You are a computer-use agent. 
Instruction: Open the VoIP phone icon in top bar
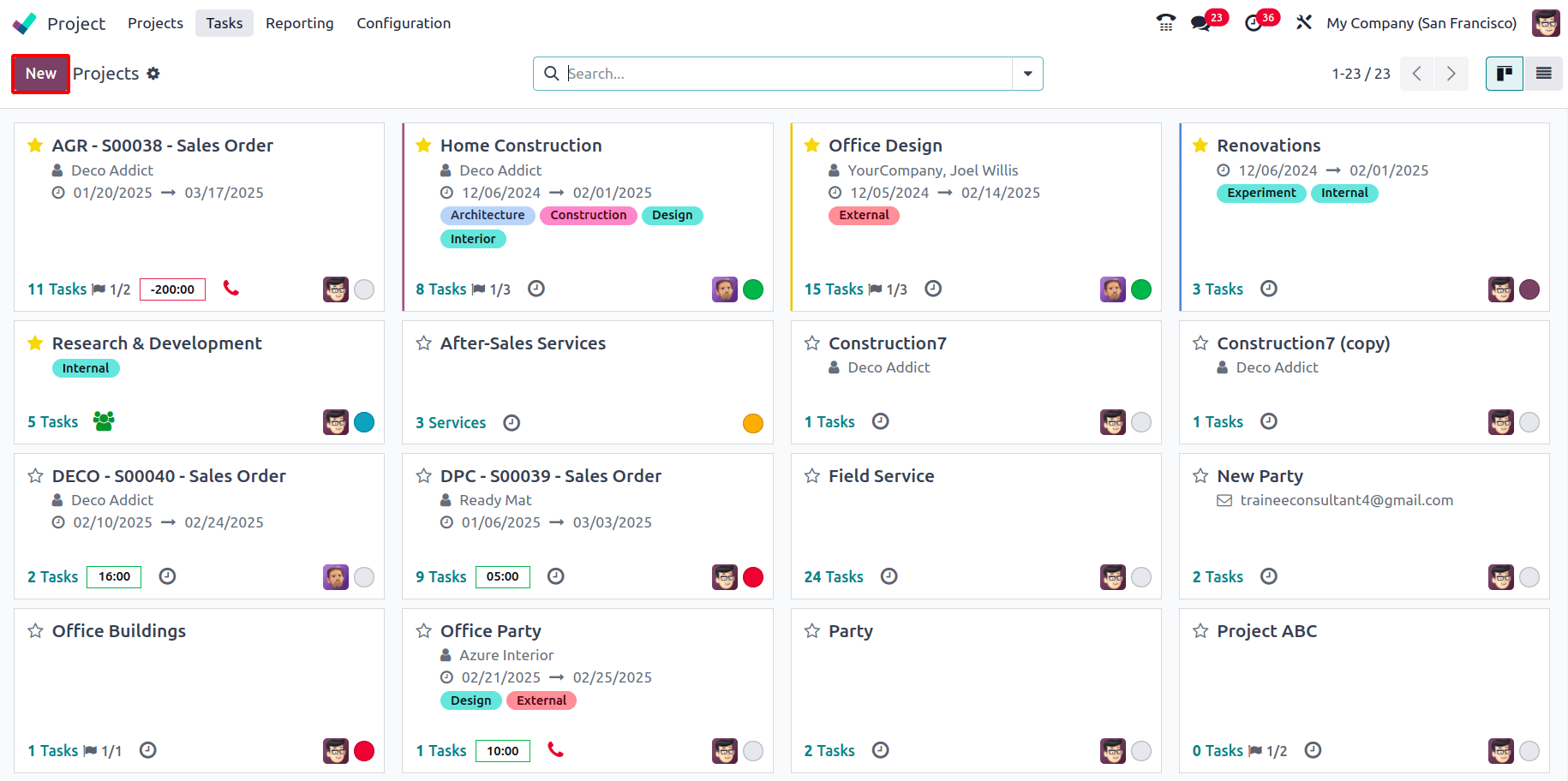tap(1165, 23)
